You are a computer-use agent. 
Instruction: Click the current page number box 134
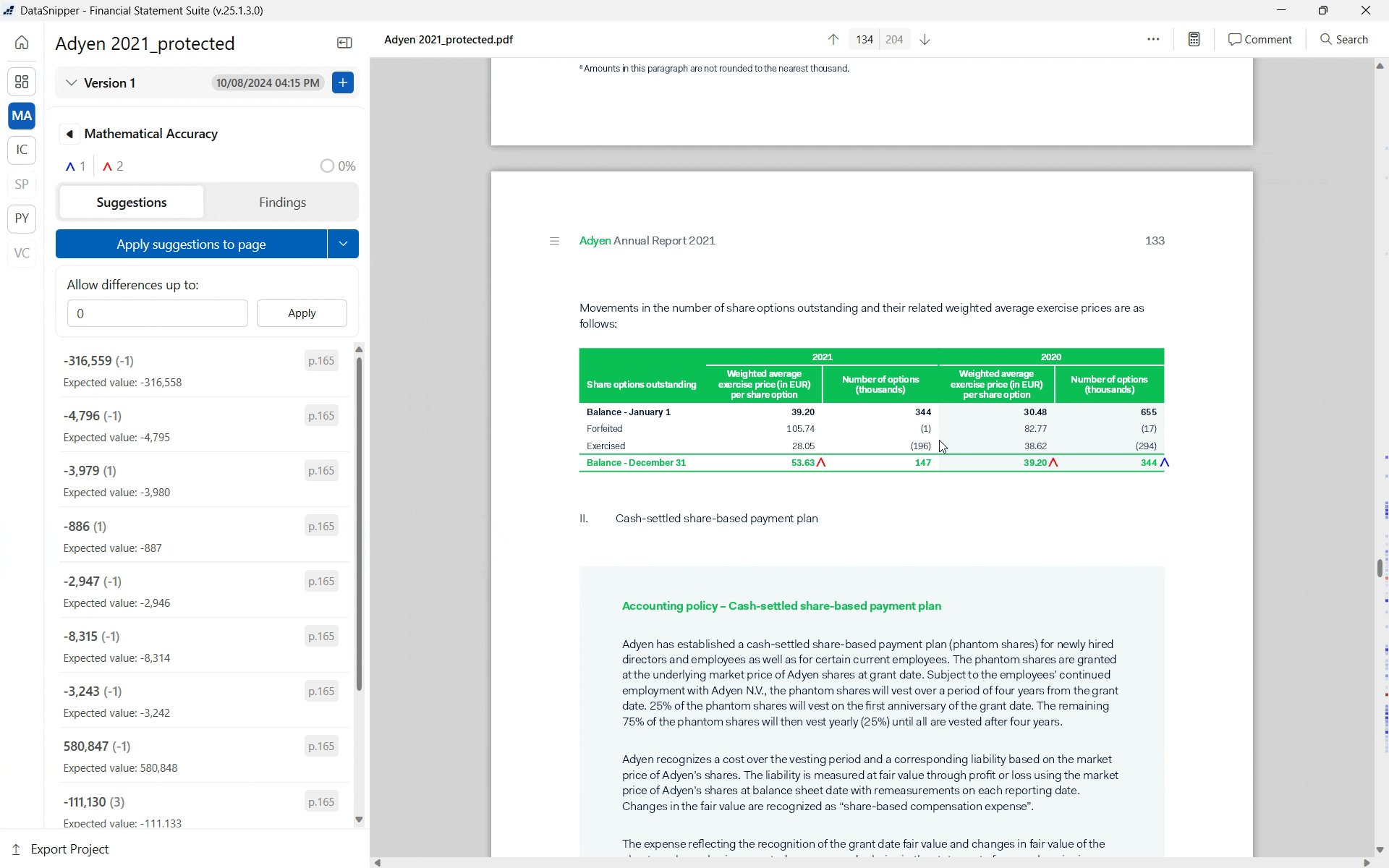coord(864,40)
